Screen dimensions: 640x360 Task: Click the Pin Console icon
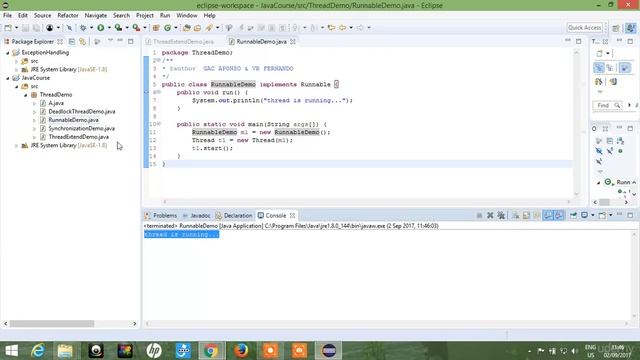573,215
